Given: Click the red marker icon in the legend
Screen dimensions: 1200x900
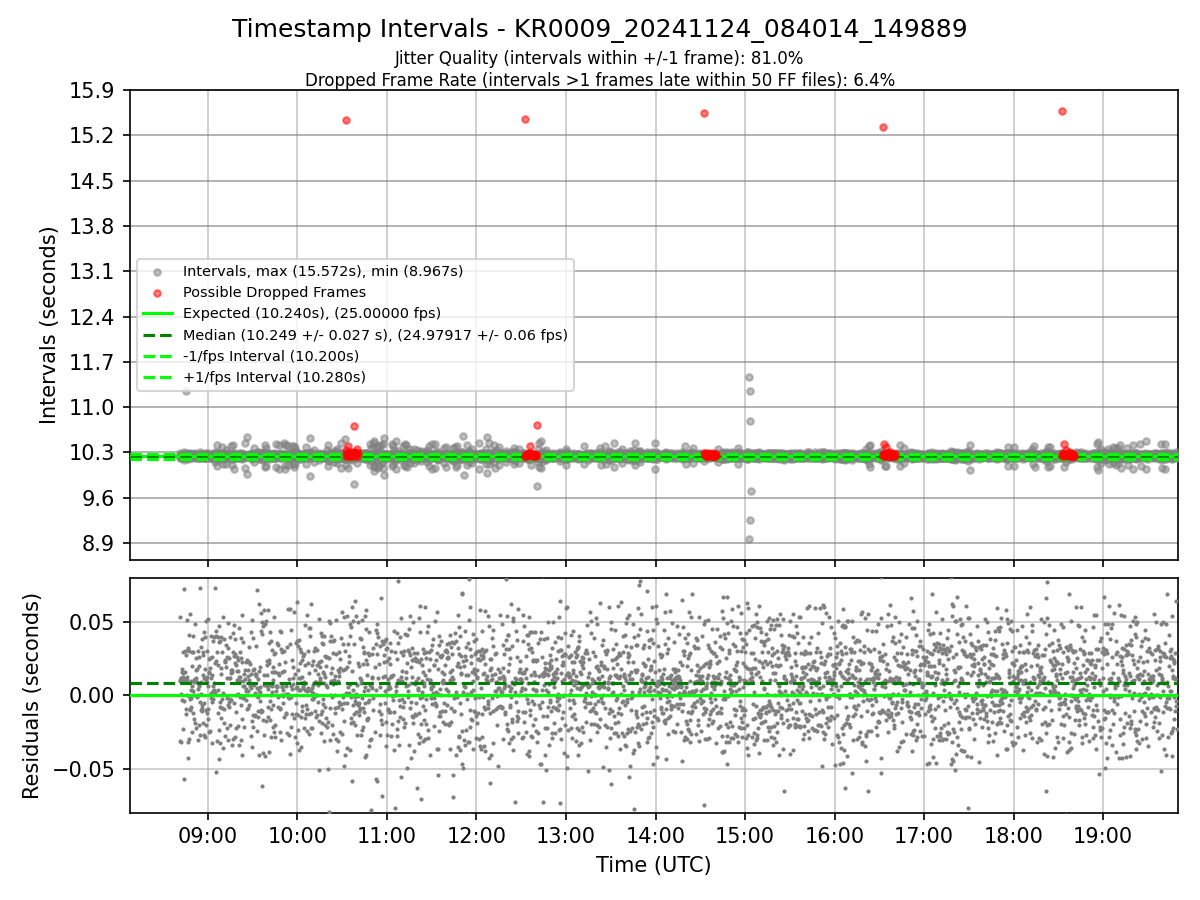Looking at the screenshot, I should pyautogui.click(x=157, y=293).
